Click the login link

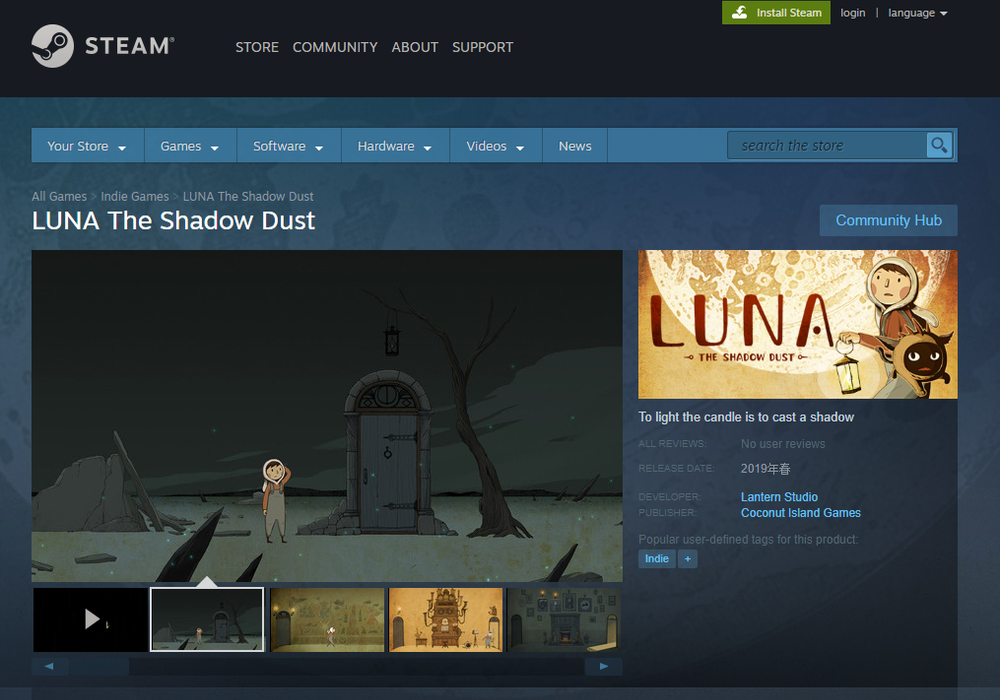[x=853, y=13]
